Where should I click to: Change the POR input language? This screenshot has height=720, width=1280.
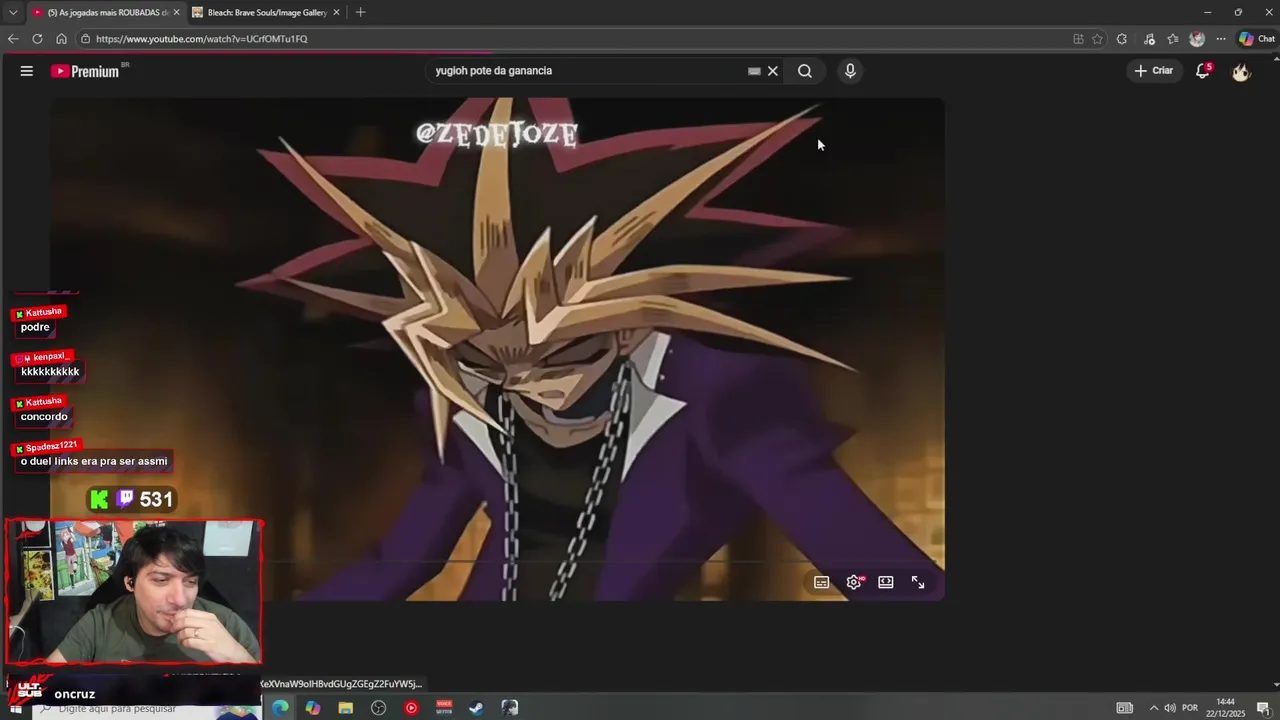(x=1190, y=708)
